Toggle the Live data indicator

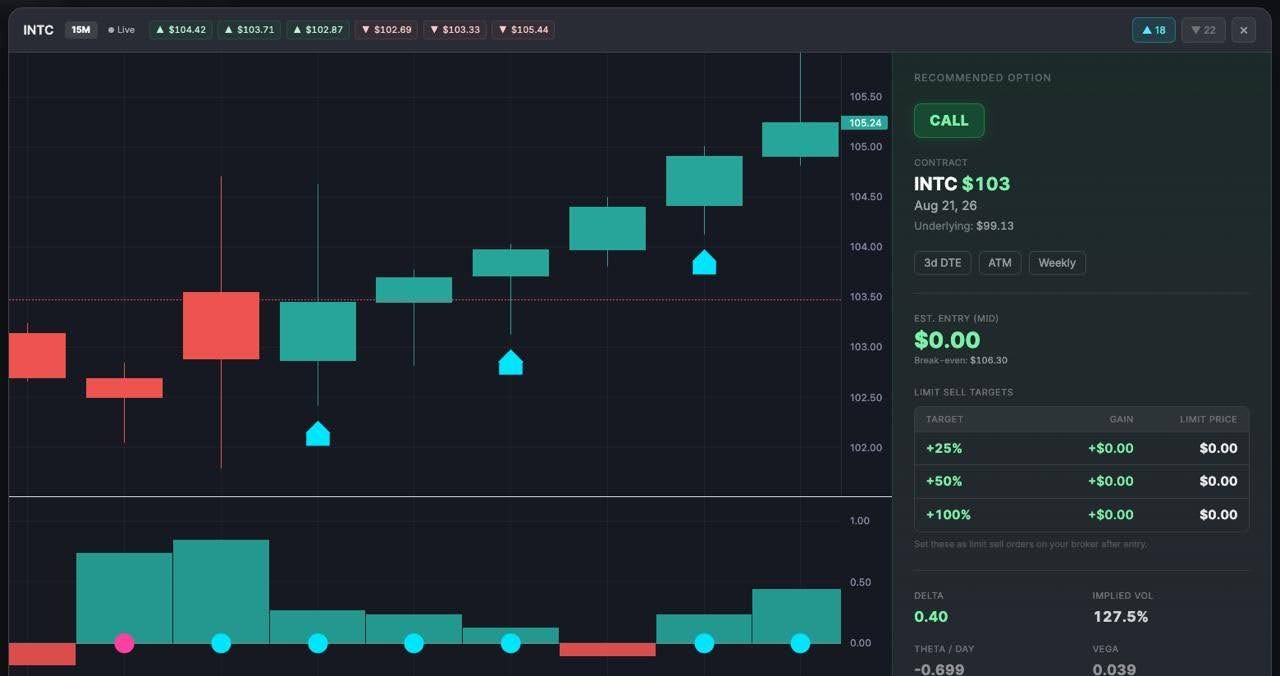click(x=121, y=30)
